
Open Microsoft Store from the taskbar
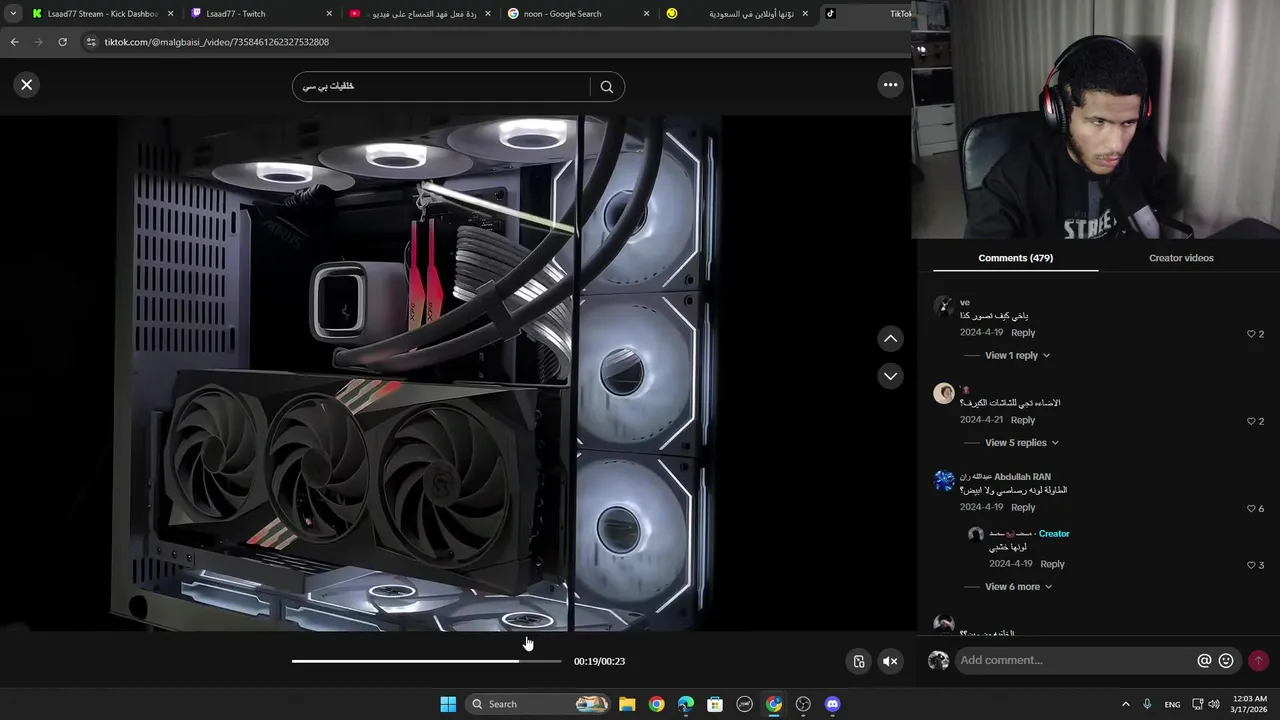click(x=715, y=704)
